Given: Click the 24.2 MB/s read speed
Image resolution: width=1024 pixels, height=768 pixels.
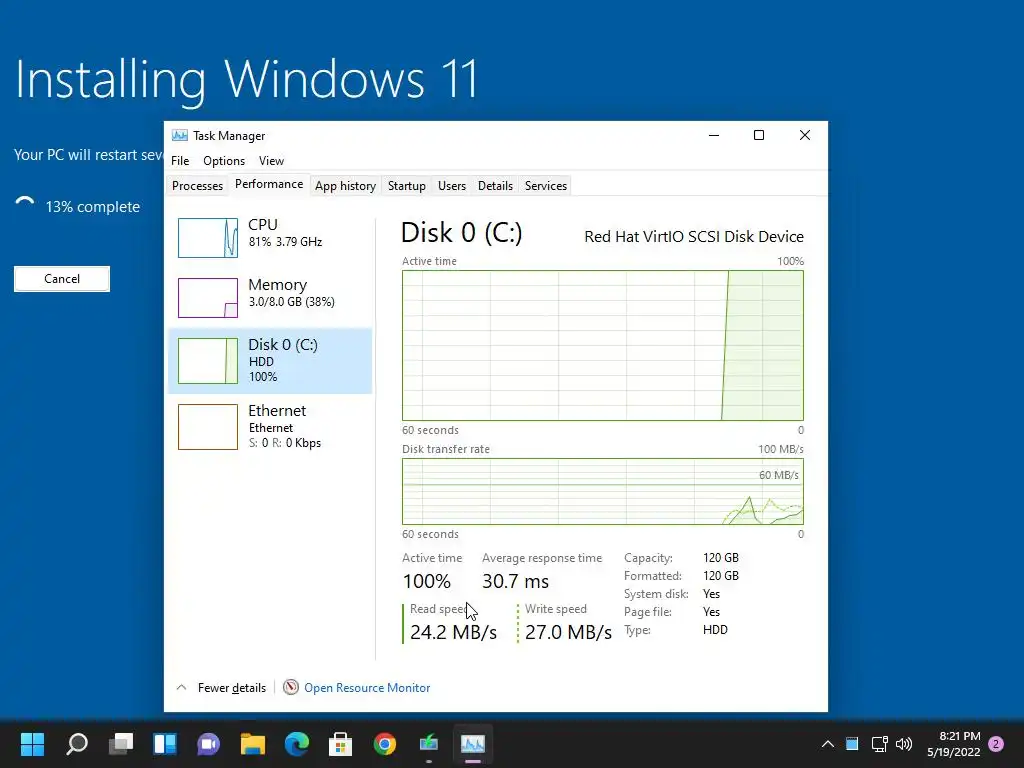Looking at the screenshot, I should coord(453,632).
